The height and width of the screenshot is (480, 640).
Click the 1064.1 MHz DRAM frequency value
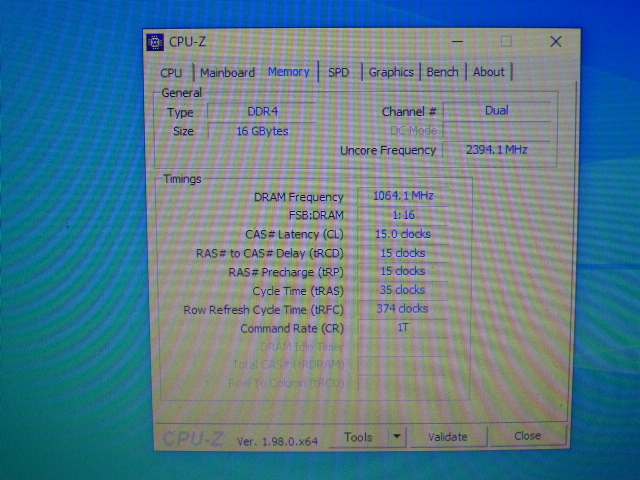(x=403, y=196)
